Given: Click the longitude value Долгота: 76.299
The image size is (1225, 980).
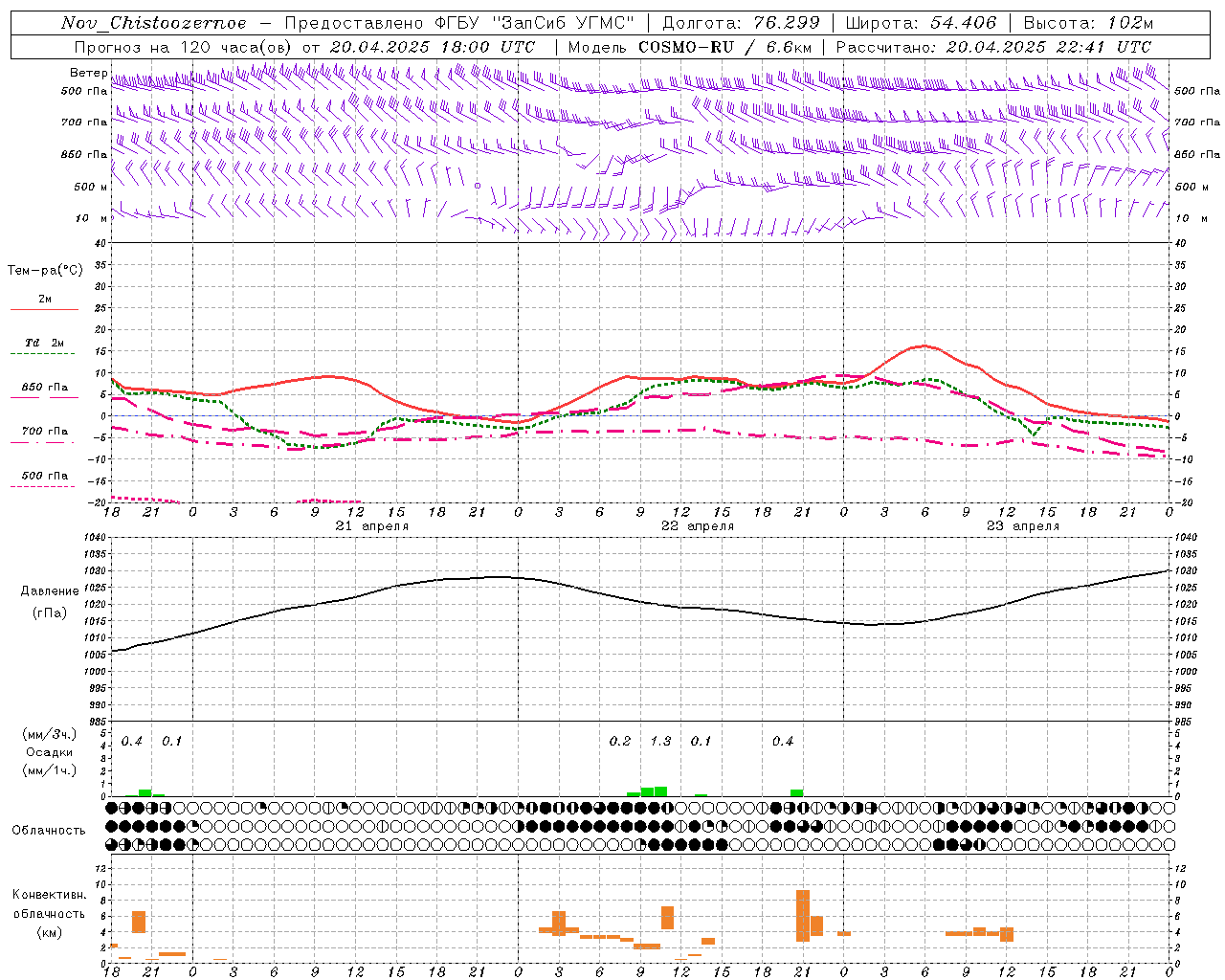Looking at the screenshot, I should tap(741, 23).
